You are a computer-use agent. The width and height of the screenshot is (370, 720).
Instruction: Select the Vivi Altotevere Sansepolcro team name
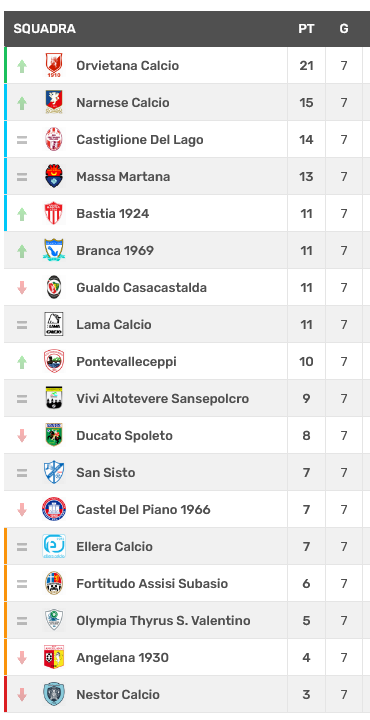pyautogui.click(x=163, y=399)
